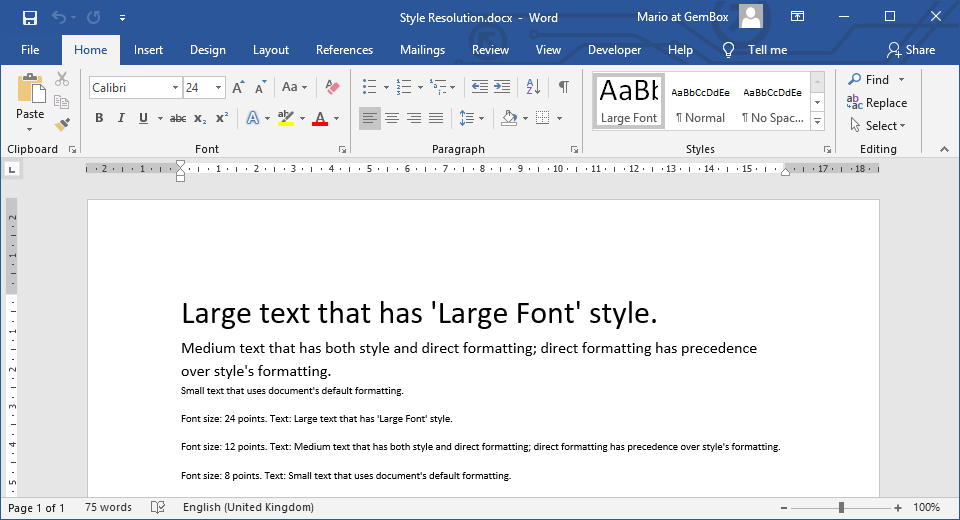This screenshot has width=960, height=520.
Task: Click the Format Painter brush icon
Action: point(62,124)
